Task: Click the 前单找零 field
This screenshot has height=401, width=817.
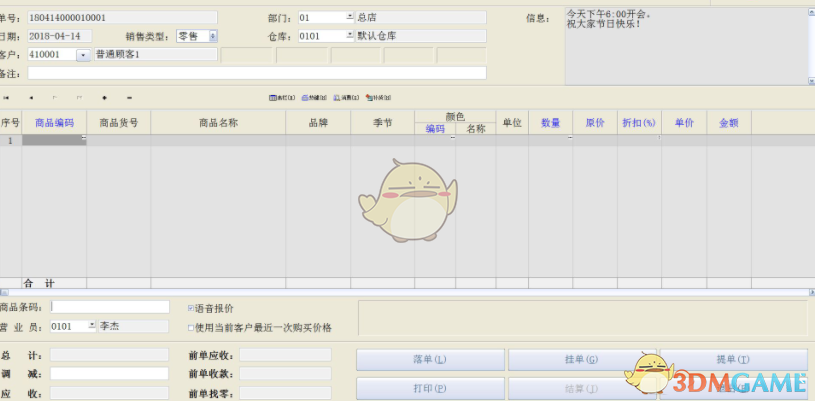Action: 286,393
